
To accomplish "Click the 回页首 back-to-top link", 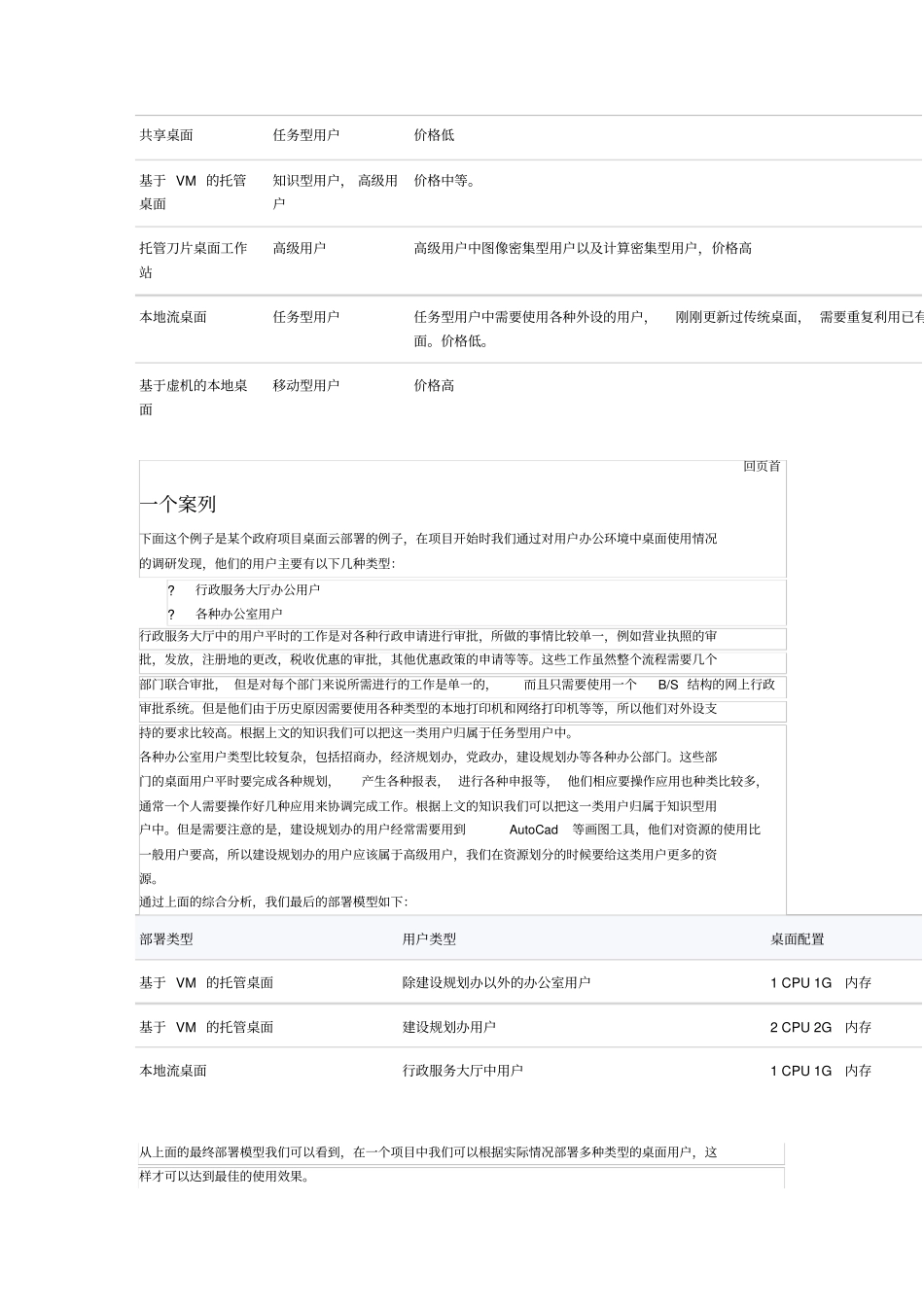I will [762, 467].
